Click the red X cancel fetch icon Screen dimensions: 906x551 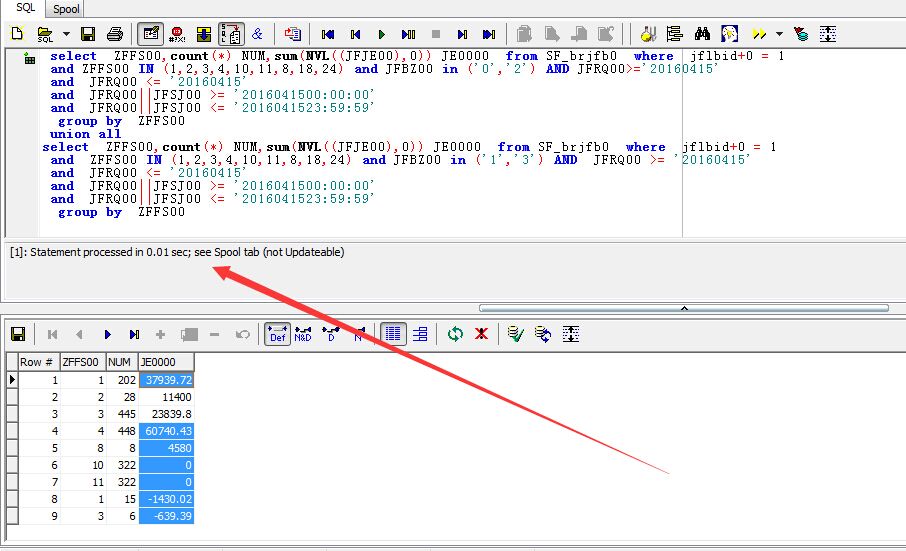click(x=481, y=334)
